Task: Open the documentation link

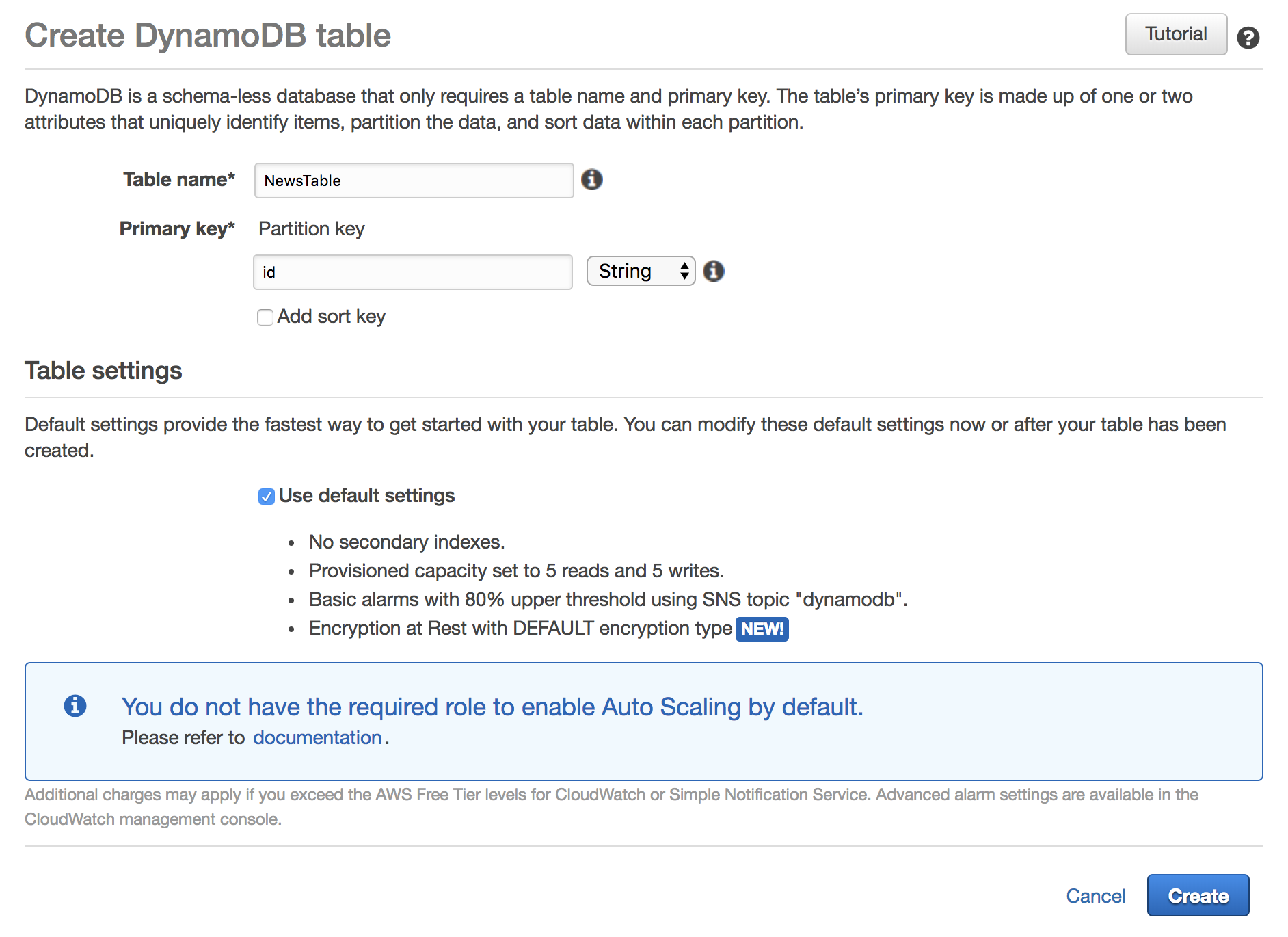Action: tap(317, 738)
